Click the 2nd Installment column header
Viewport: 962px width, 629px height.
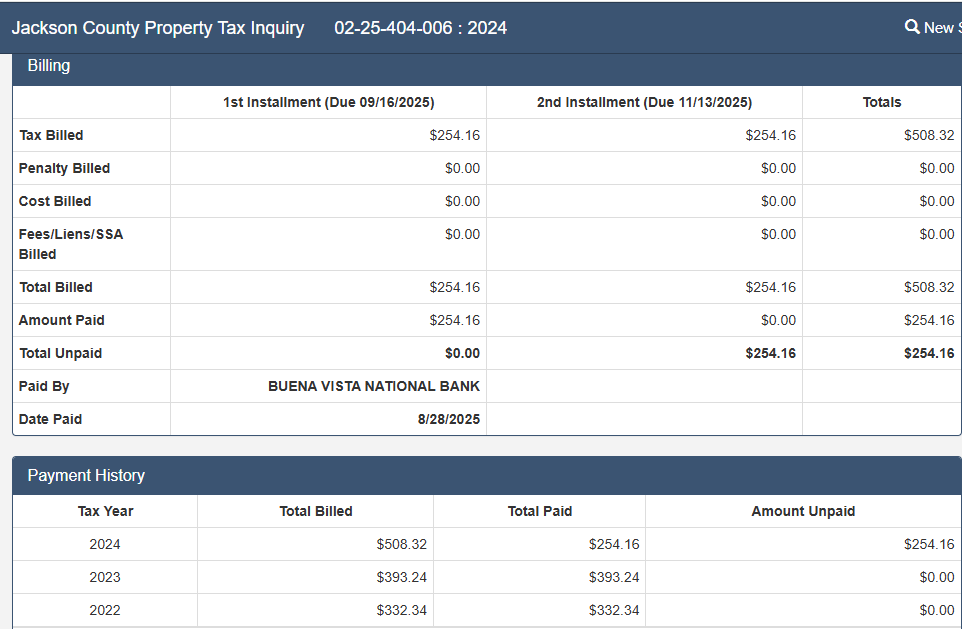pos(644,102)
